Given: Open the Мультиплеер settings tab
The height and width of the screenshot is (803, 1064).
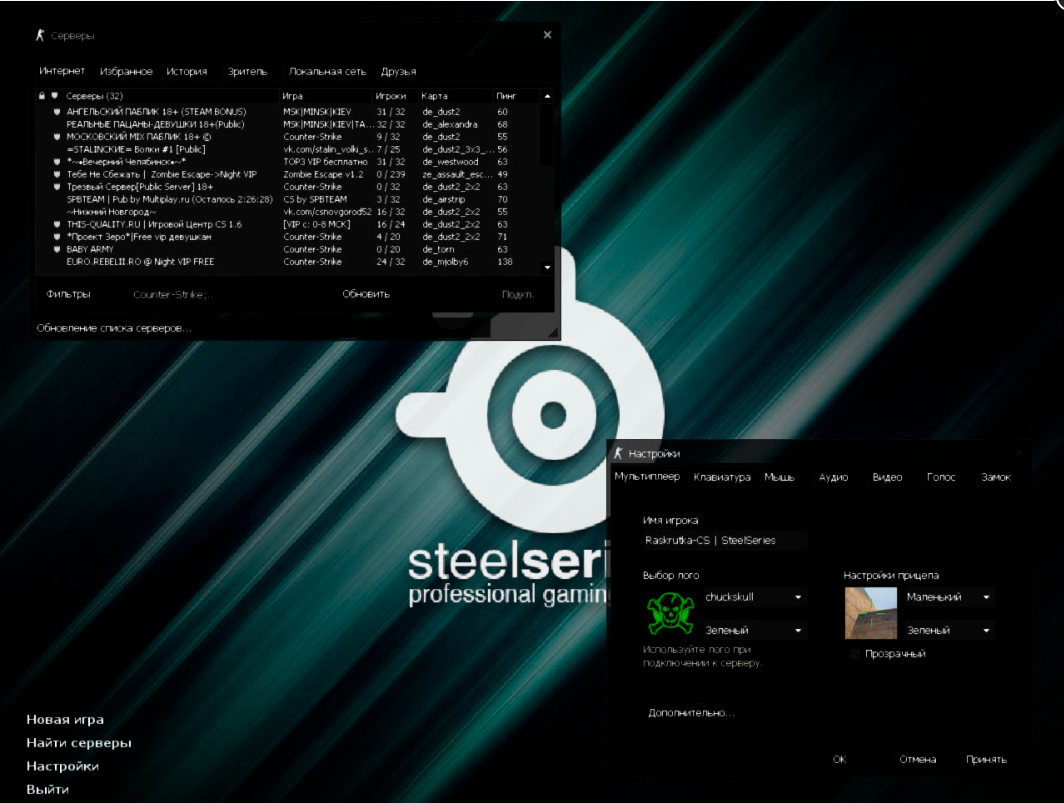Looking at the screenshot, I should [x=647, y=477].
